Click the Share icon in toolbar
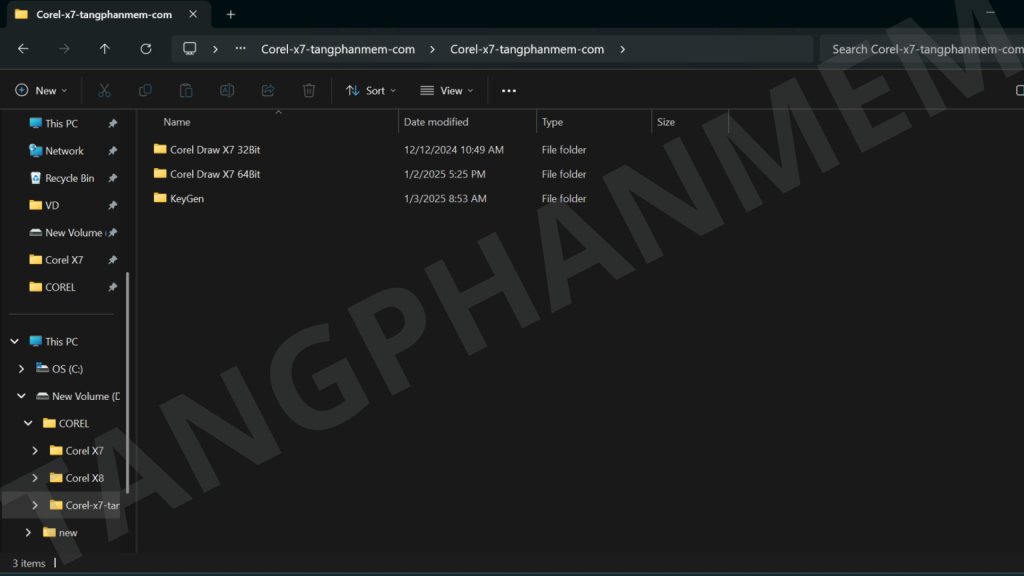This screenshot has height=576, width=1024. 268,91
